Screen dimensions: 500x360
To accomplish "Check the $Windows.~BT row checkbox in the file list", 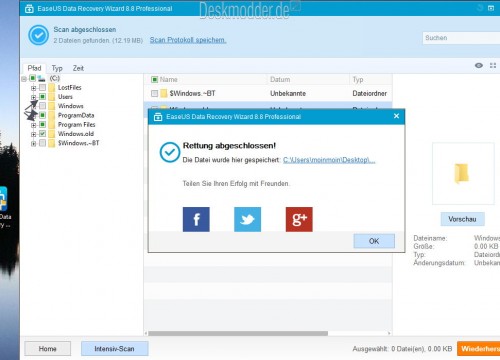I will [154, 93].
